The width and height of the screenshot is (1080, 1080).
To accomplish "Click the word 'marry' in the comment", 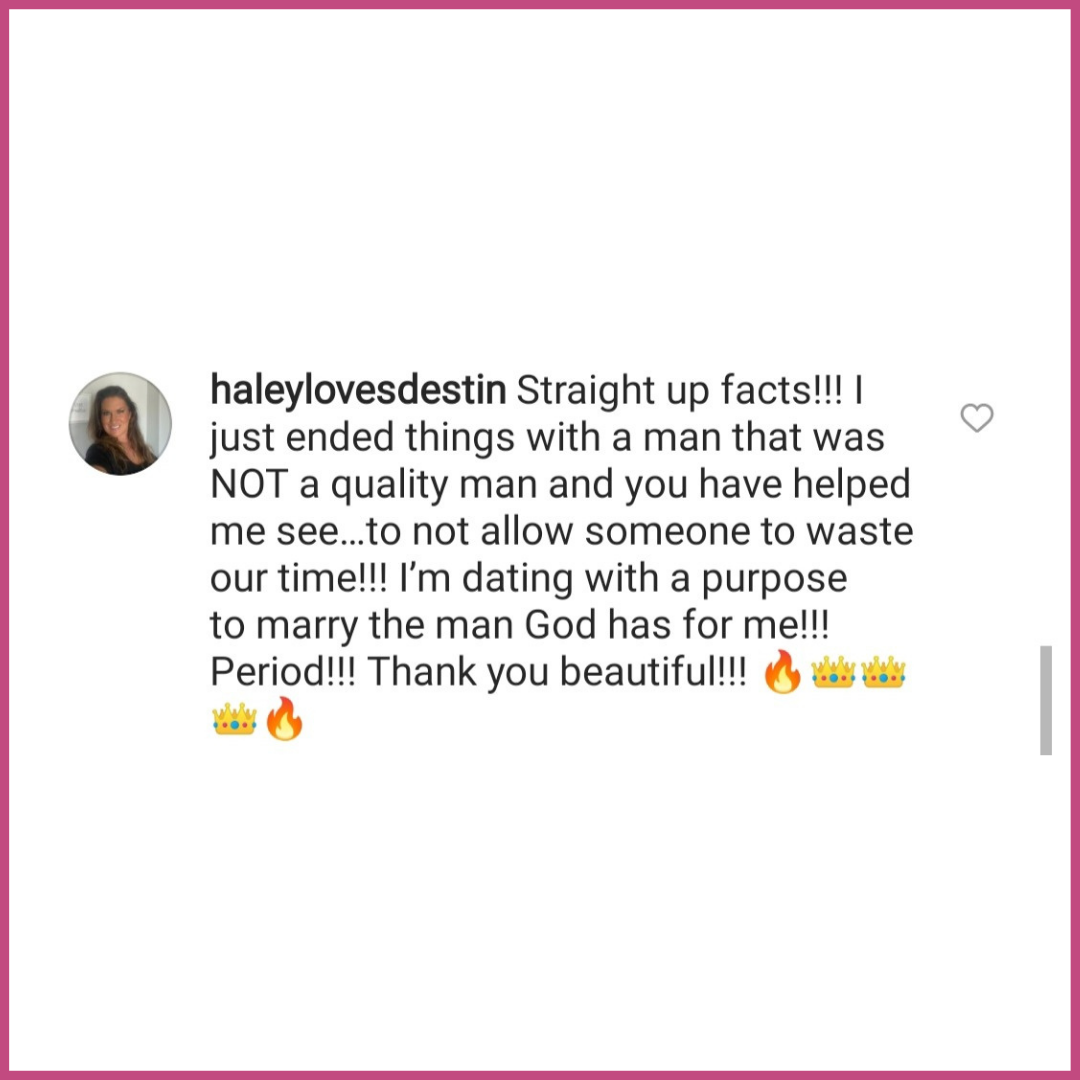I will tap(307, 627).
